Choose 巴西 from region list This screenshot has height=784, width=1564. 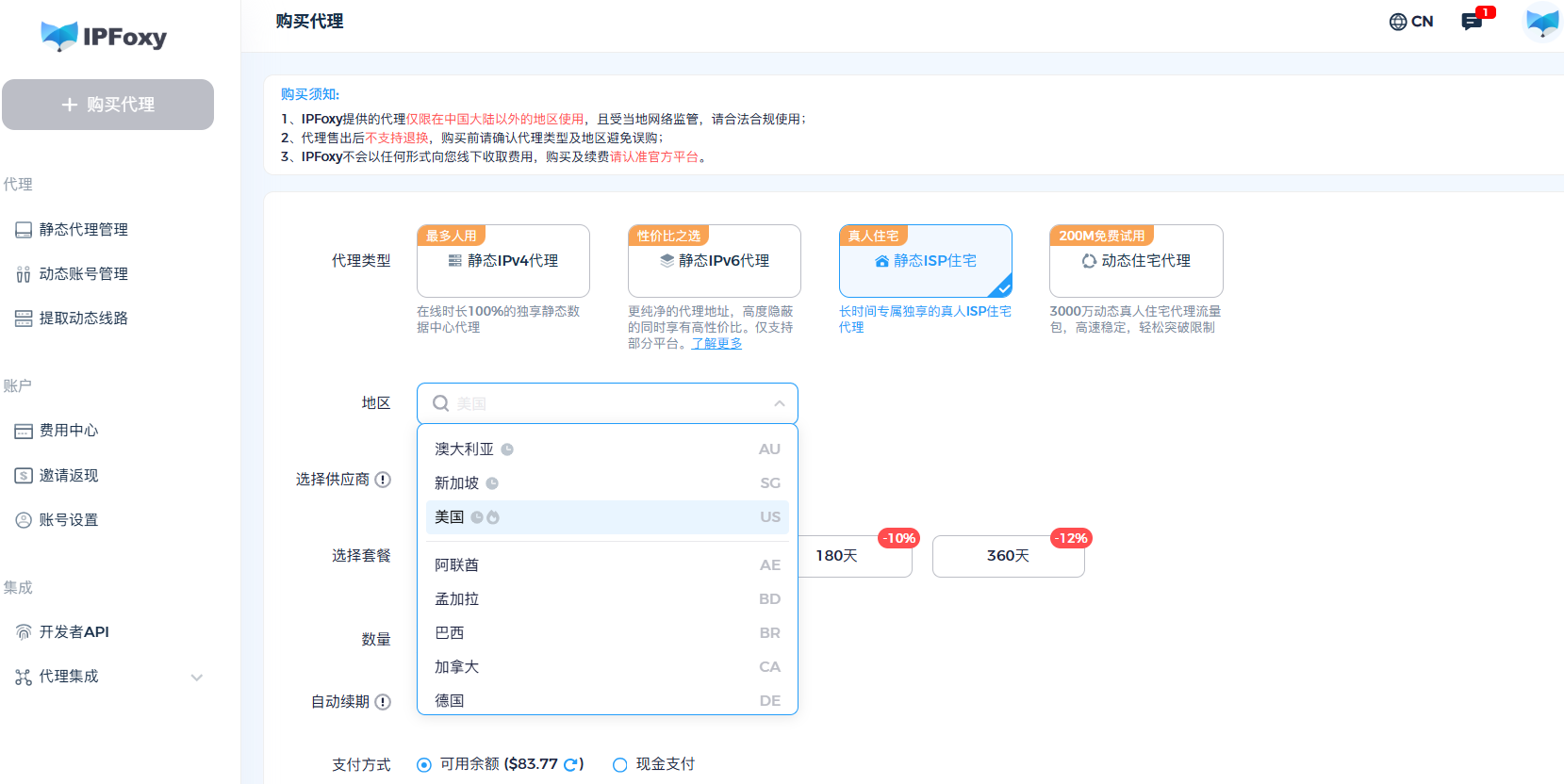point(607,633)
